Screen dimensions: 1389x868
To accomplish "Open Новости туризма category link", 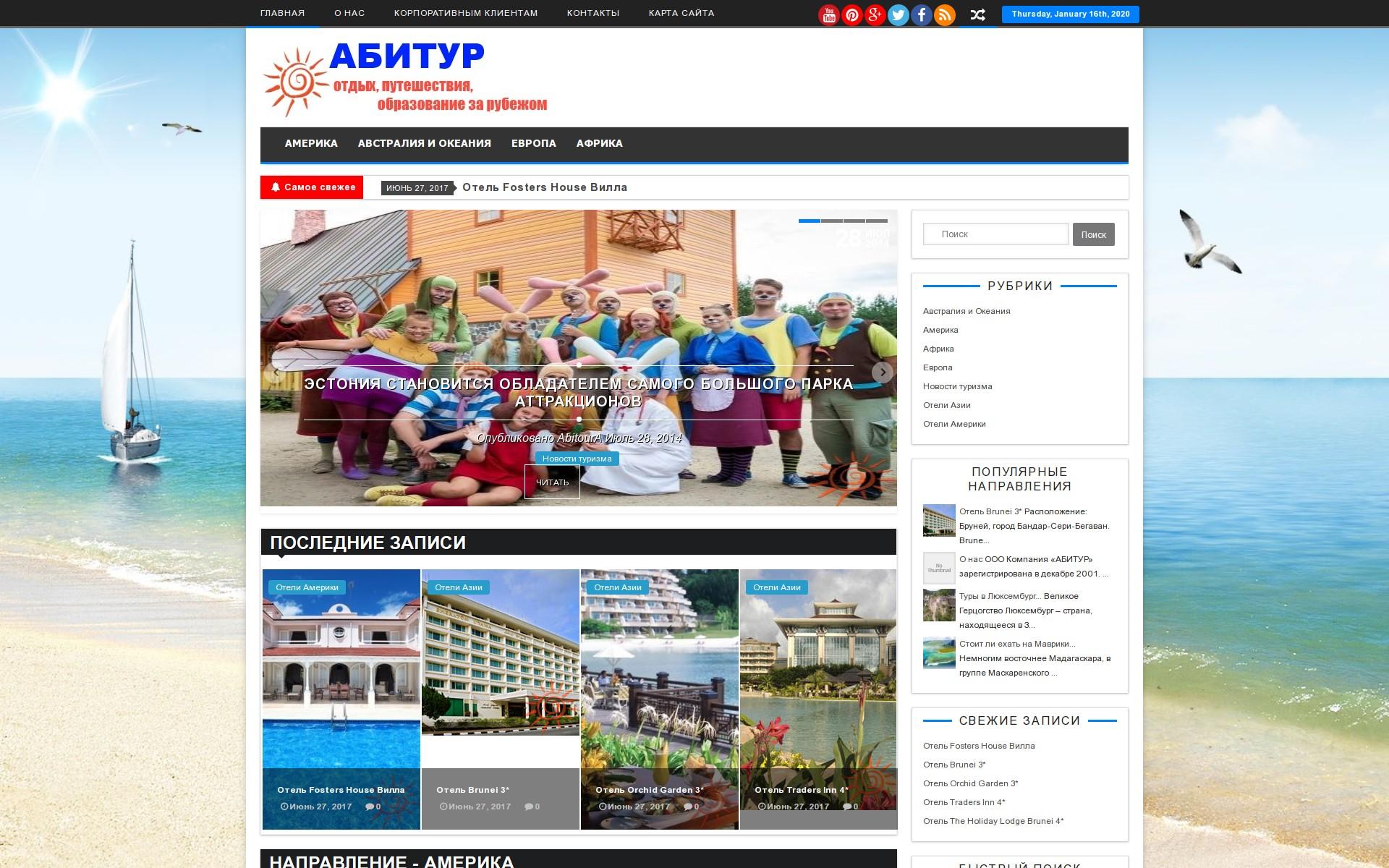I will tap(957, 386).
